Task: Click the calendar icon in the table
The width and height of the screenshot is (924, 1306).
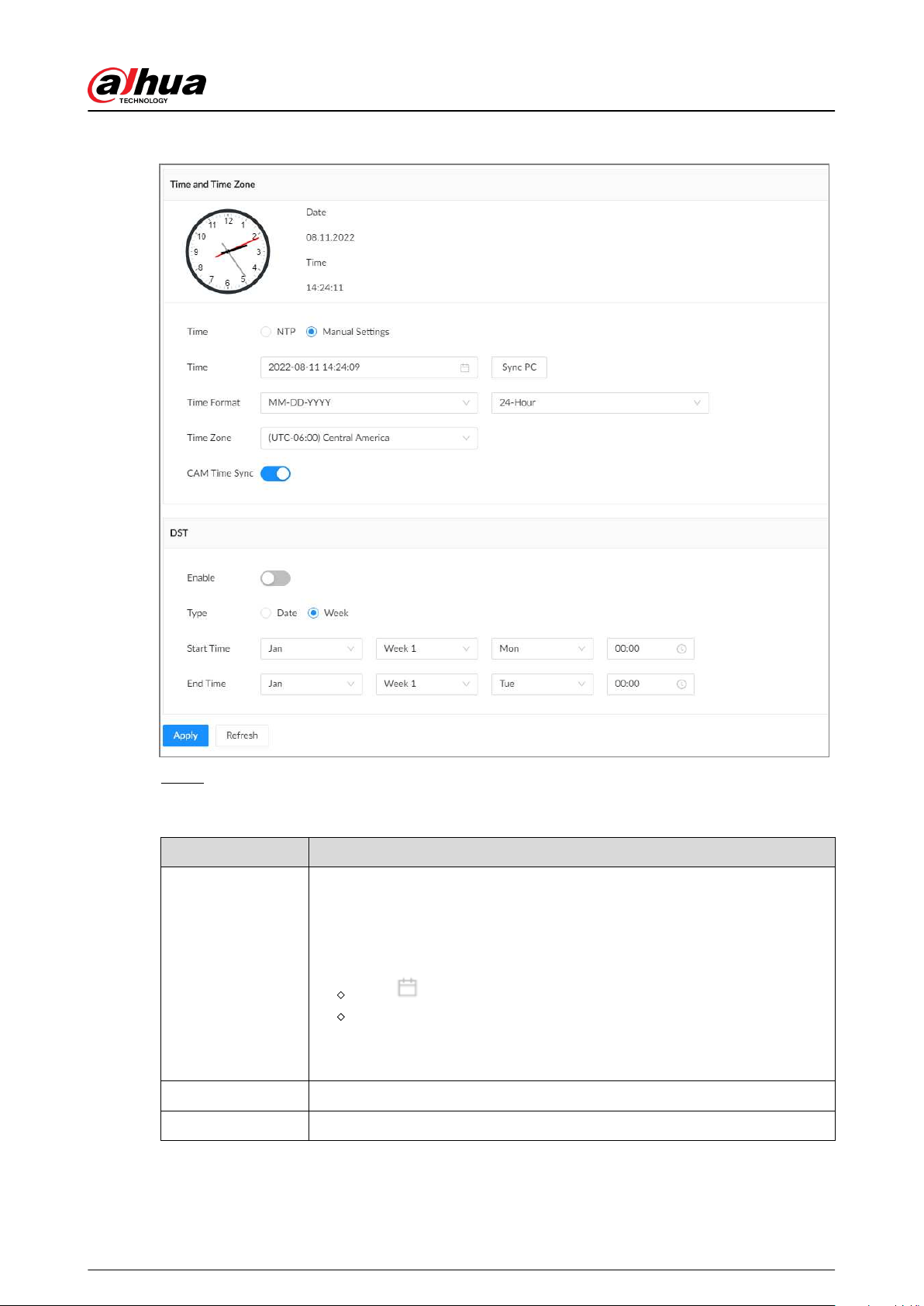Action: click(407, 987)
